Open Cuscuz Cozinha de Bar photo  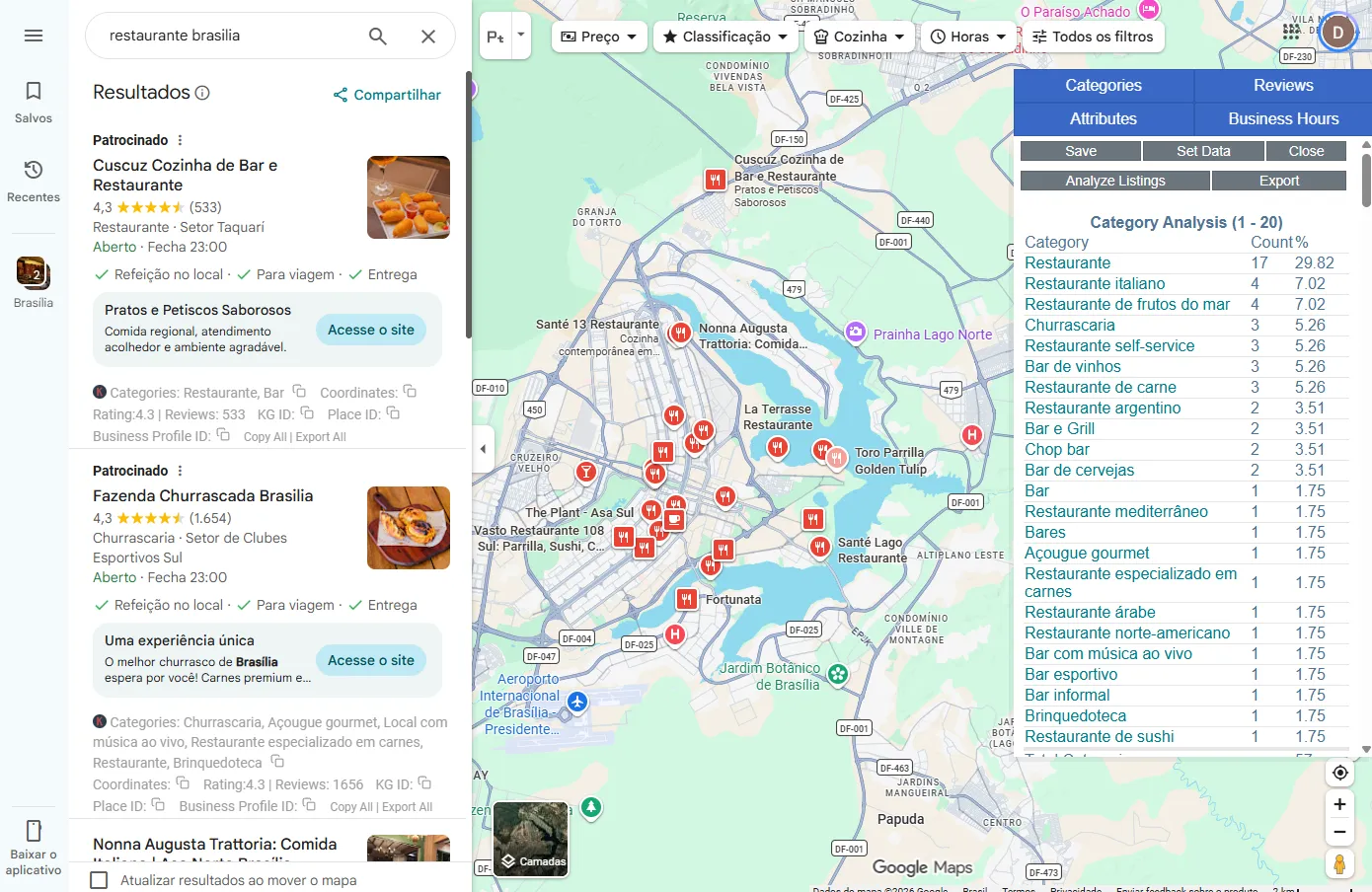click(x=409, y=197)
